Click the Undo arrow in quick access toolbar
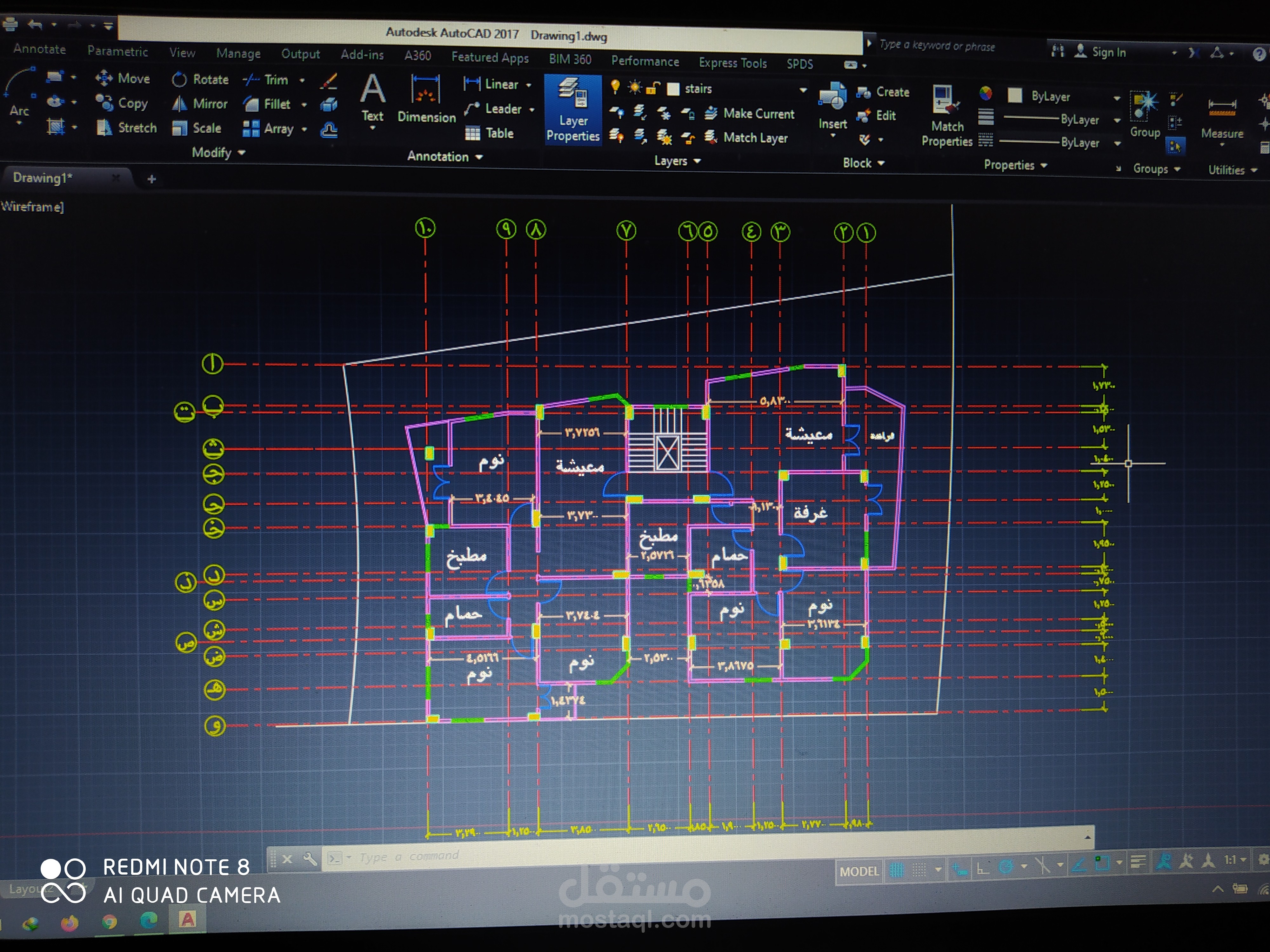This screenshot has width=1270, height=952. (x=36, y=24)
